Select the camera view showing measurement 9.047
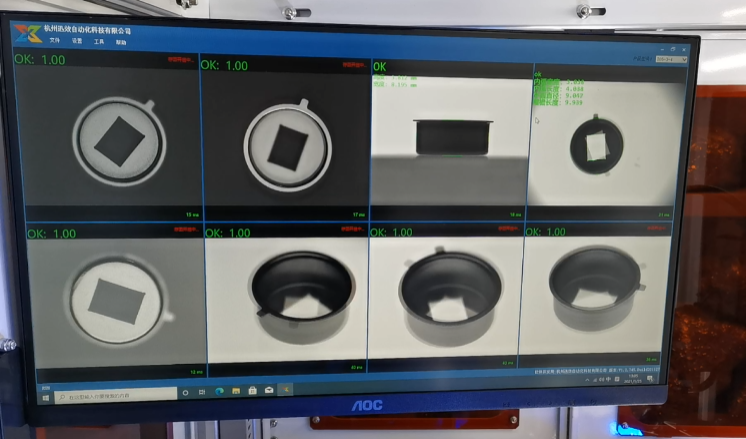Viewport: 746px width, 439px height. 604,141
